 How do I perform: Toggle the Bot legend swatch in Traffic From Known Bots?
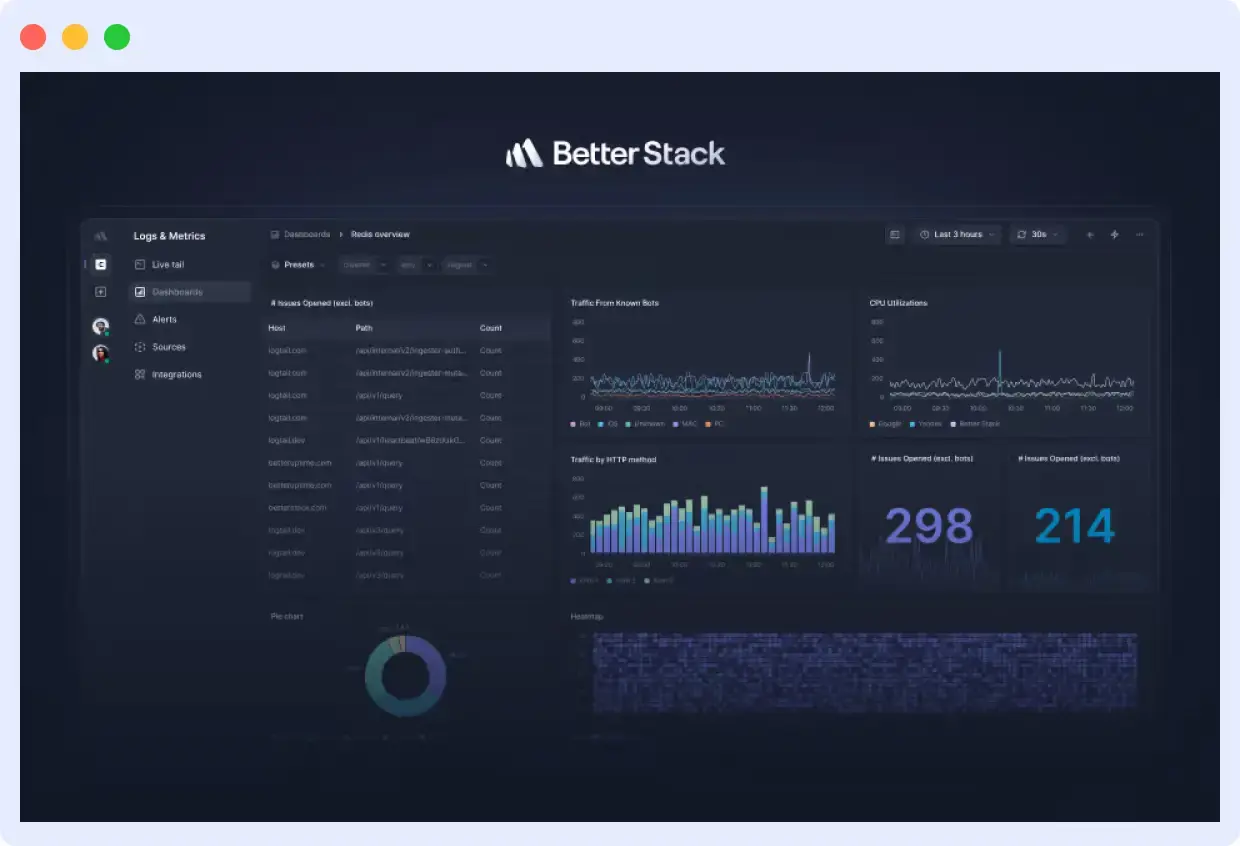coord(573,424)
